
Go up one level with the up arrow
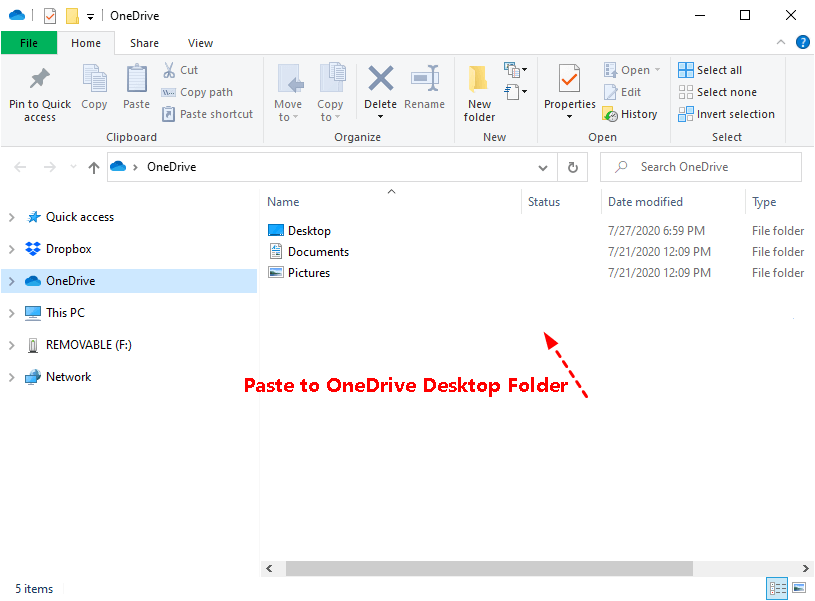(94, 167)
